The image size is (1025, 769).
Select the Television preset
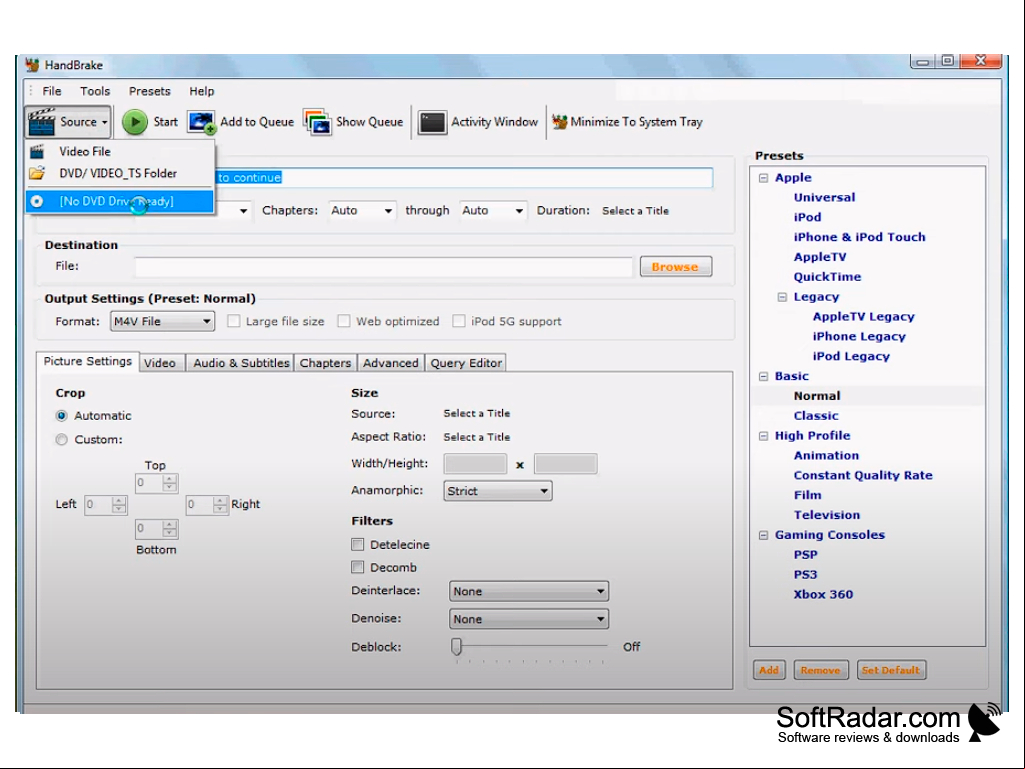(x=827, y=515)
